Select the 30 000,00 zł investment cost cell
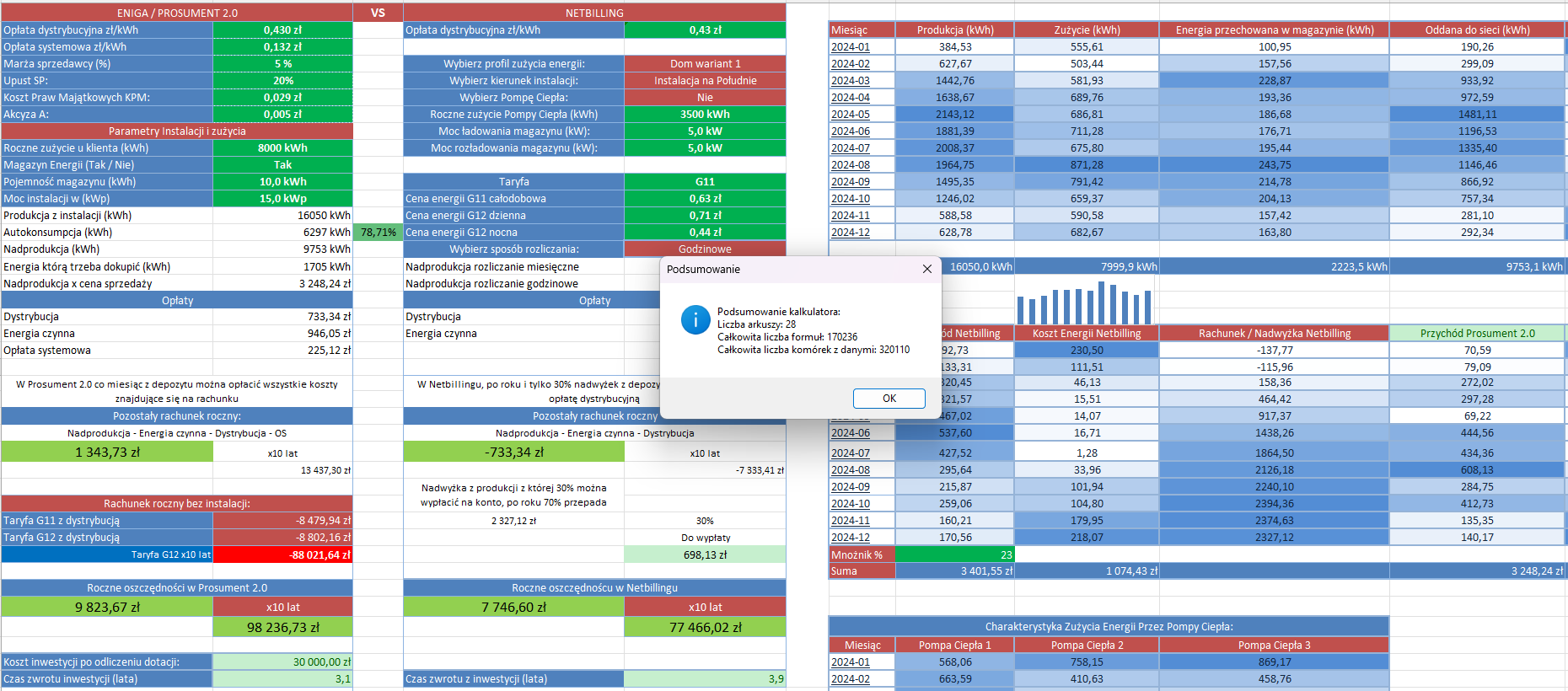This screenshot has width=1568, height=691. point(282,662)
